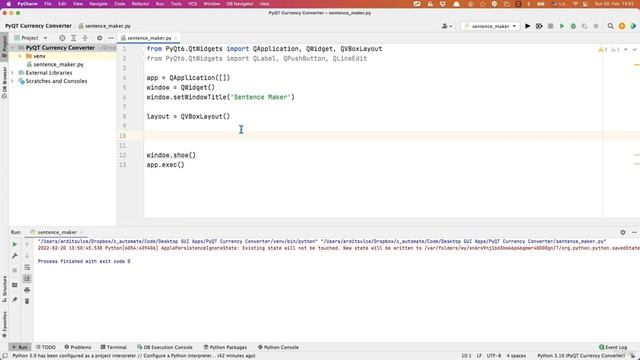Click the sentence_maker.py path link in console
The image size is (640, 360).
tap(463, 242)
